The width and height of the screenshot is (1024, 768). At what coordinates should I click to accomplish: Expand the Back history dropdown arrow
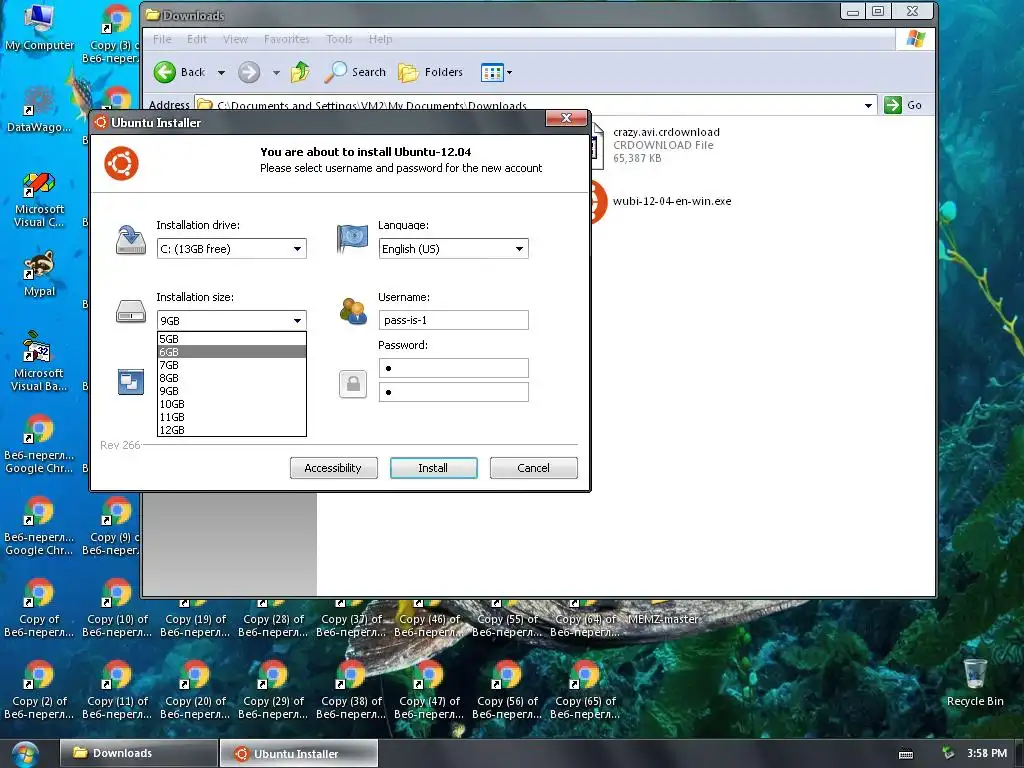pos(221,72)
